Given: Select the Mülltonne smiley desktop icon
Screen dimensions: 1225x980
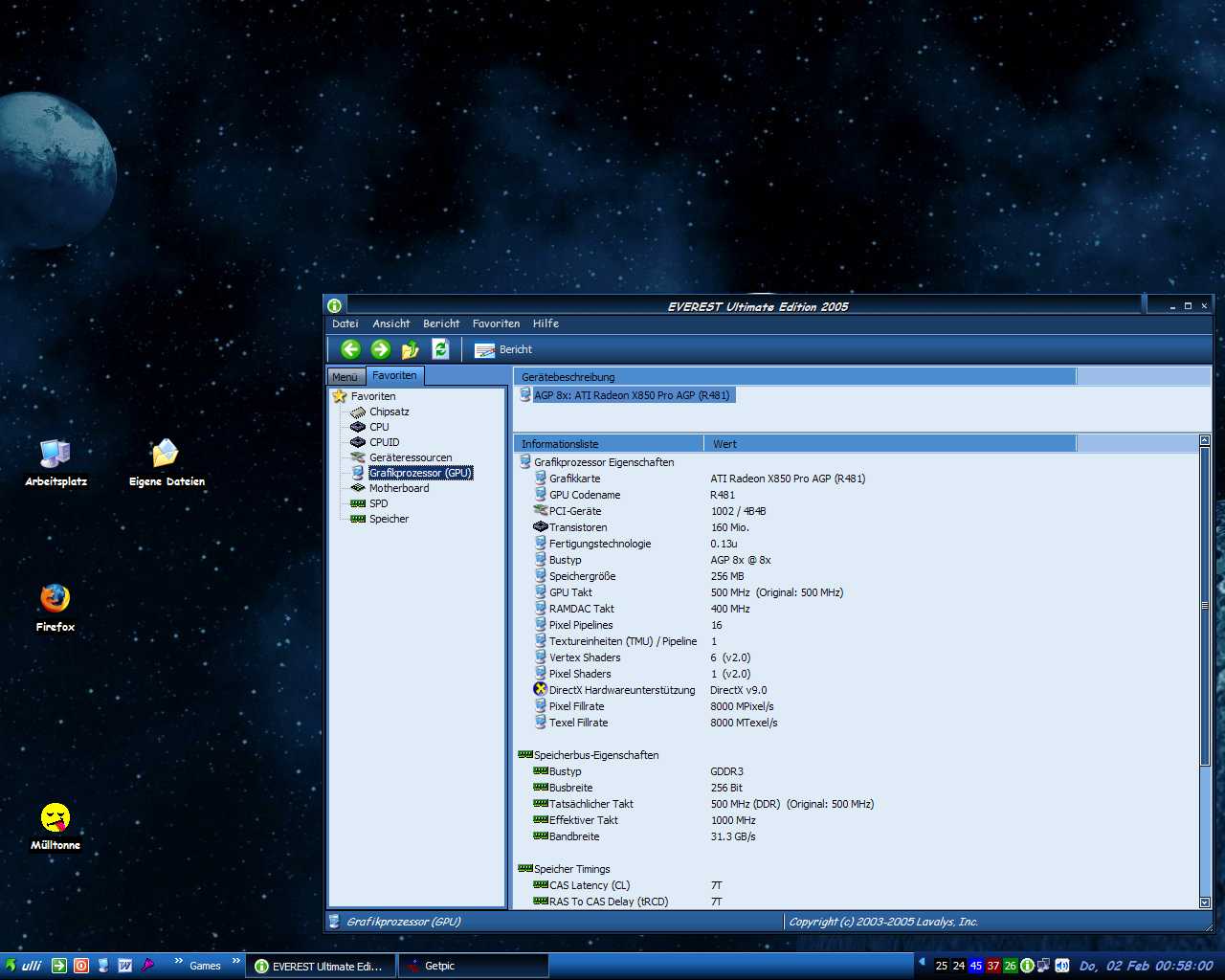Looking at the screenshot, I should pyautogui.click(x=56, y=827).
